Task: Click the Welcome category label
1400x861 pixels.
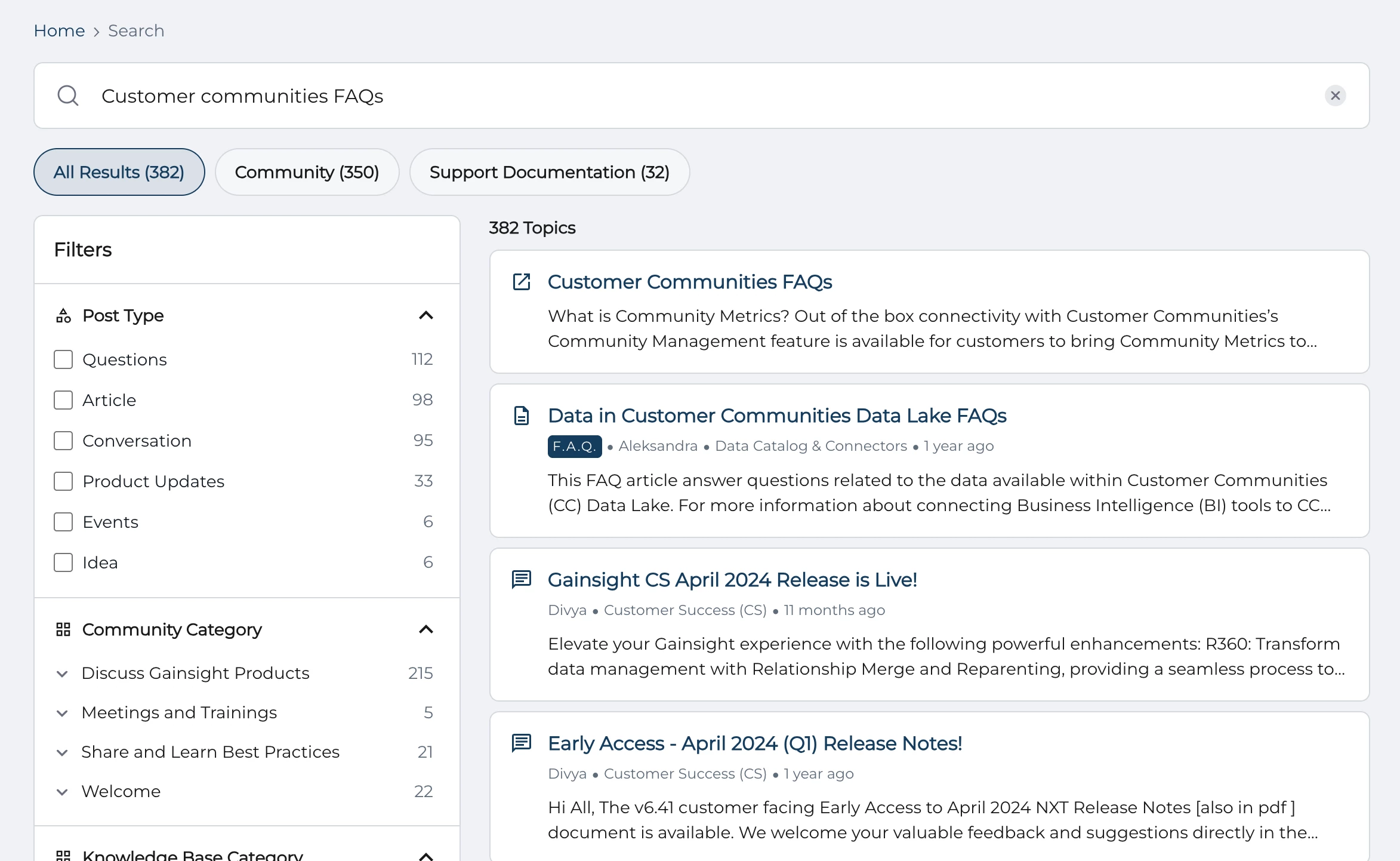Action: point(121,792)
